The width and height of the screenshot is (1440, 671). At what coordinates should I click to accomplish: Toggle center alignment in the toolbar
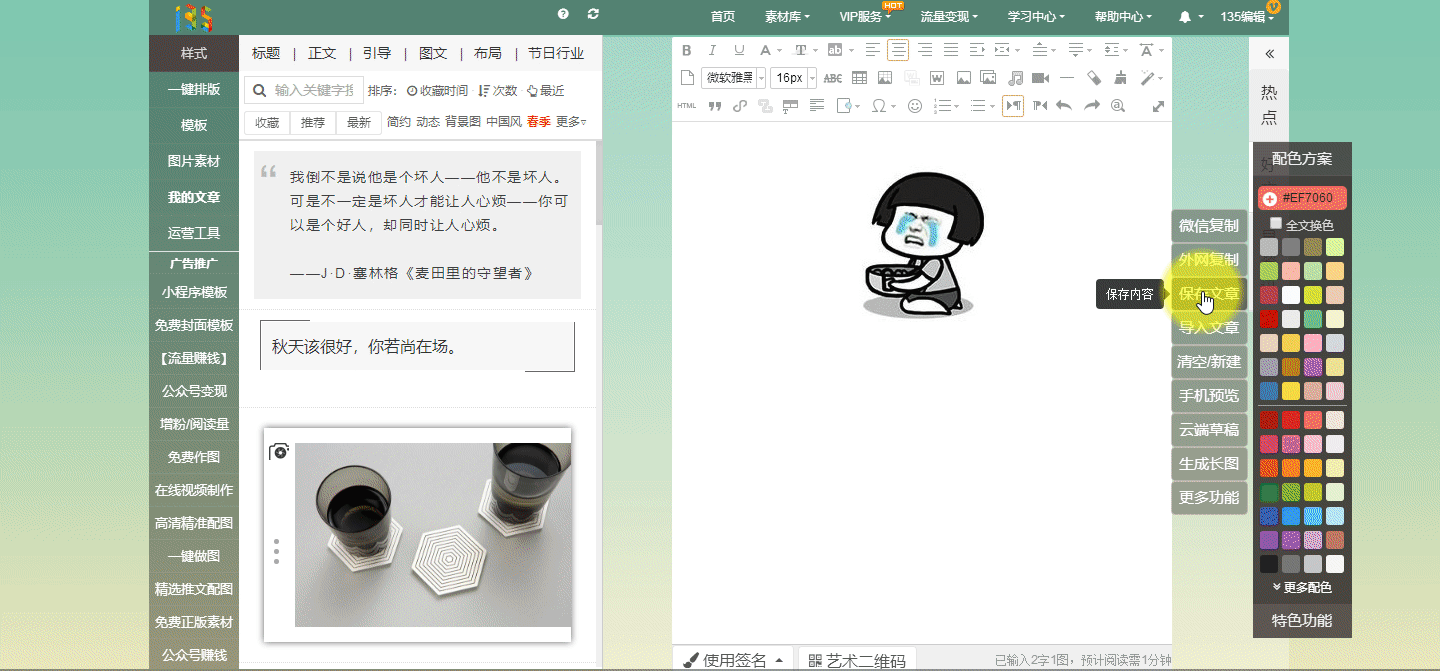[898, 50]
